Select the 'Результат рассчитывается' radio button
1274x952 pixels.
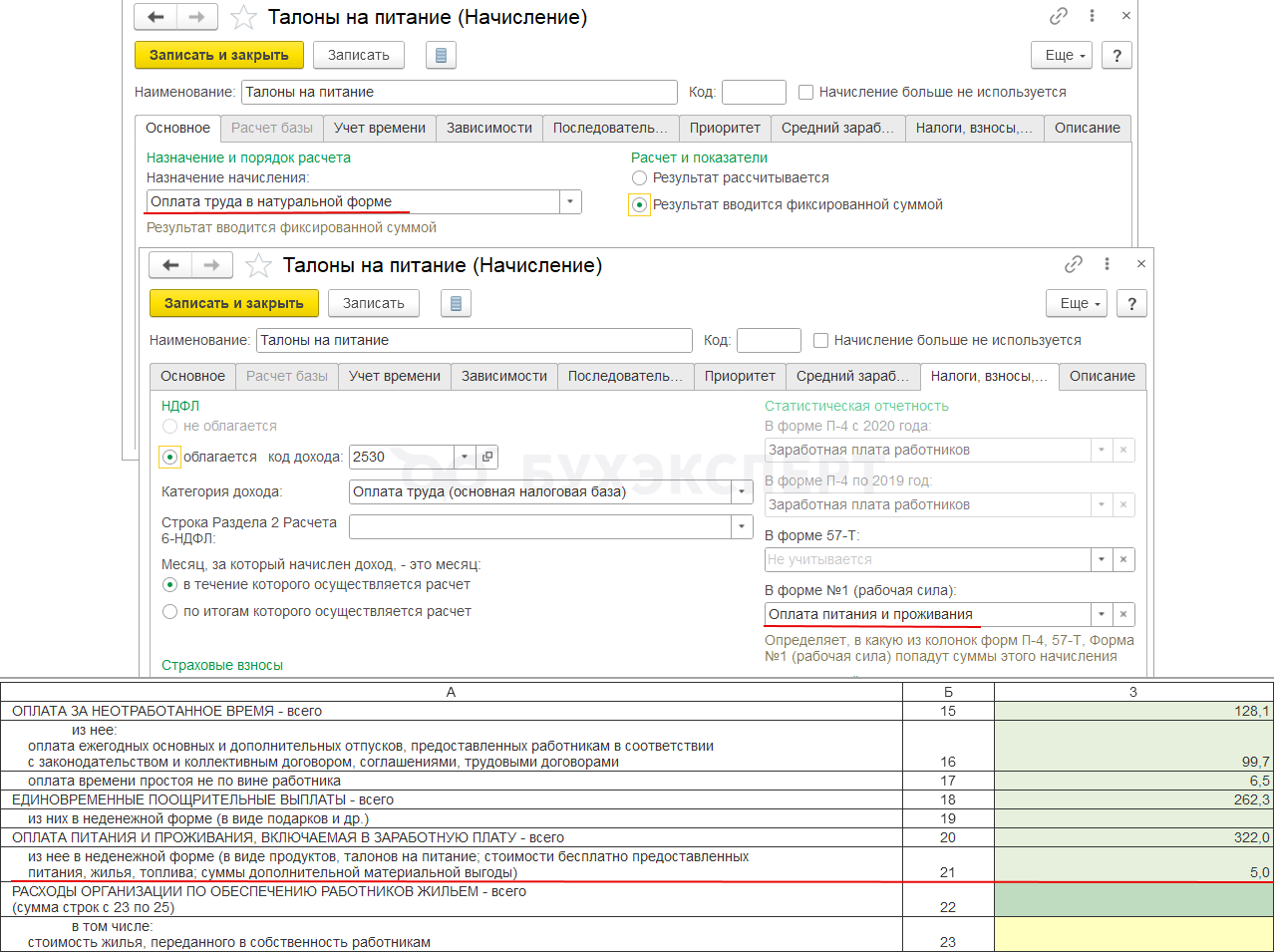[640, 177]
